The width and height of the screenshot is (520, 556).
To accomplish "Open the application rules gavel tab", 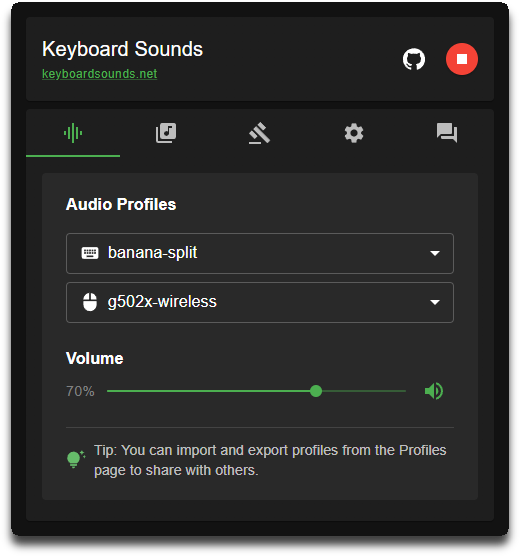I will click(260, 133).
